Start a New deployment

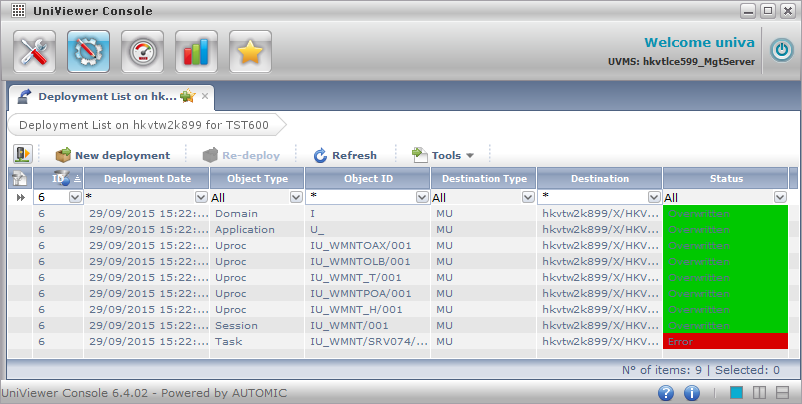pyautogui.click(x=113, y=155)
